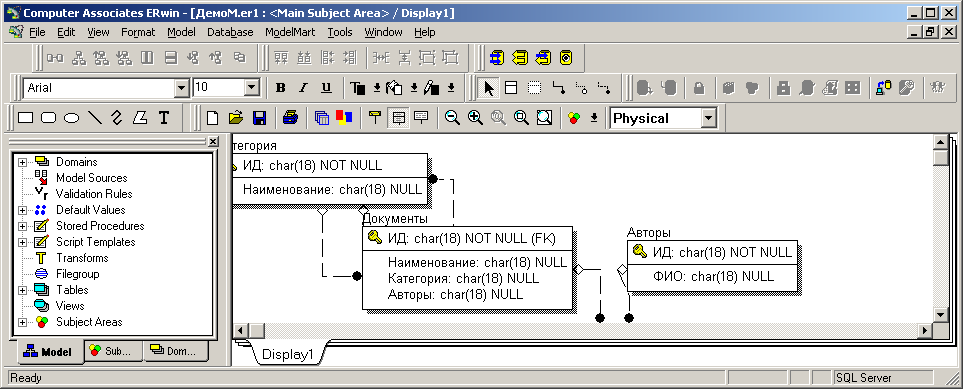Click the diagram's vertical scrollbar down arrow
Image resolution: width=963 pixels, height=389 pixels.
point(940,314)
